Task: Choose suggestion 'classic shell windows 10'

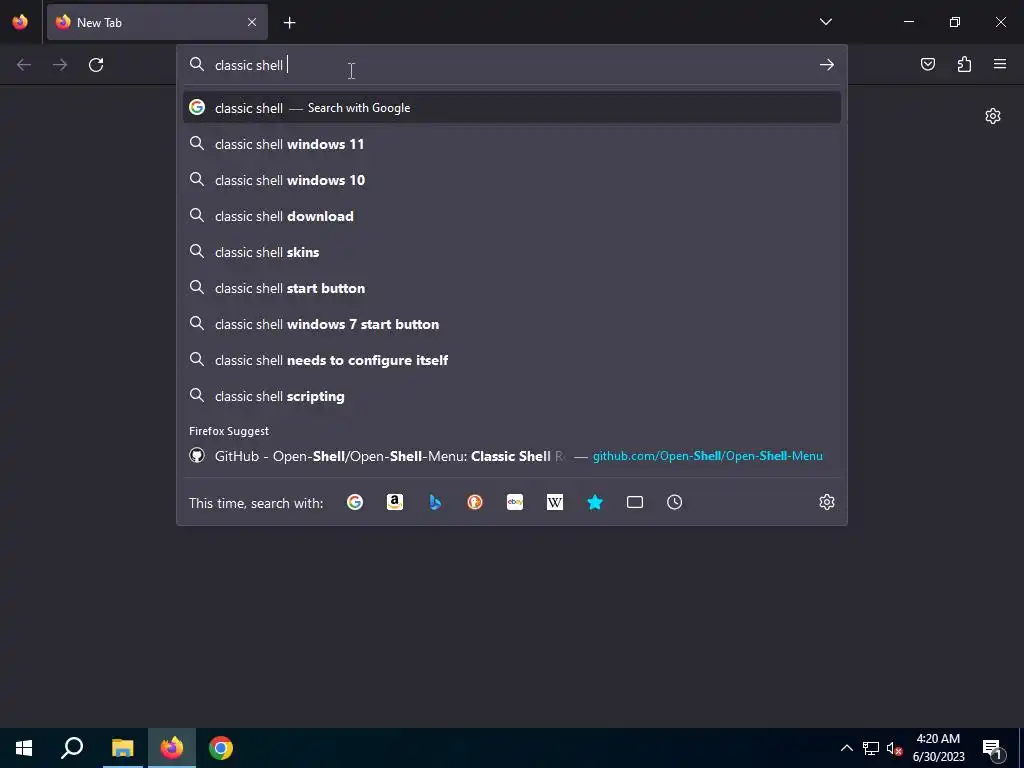Action: pyautogui.click(x=512, y=180)
